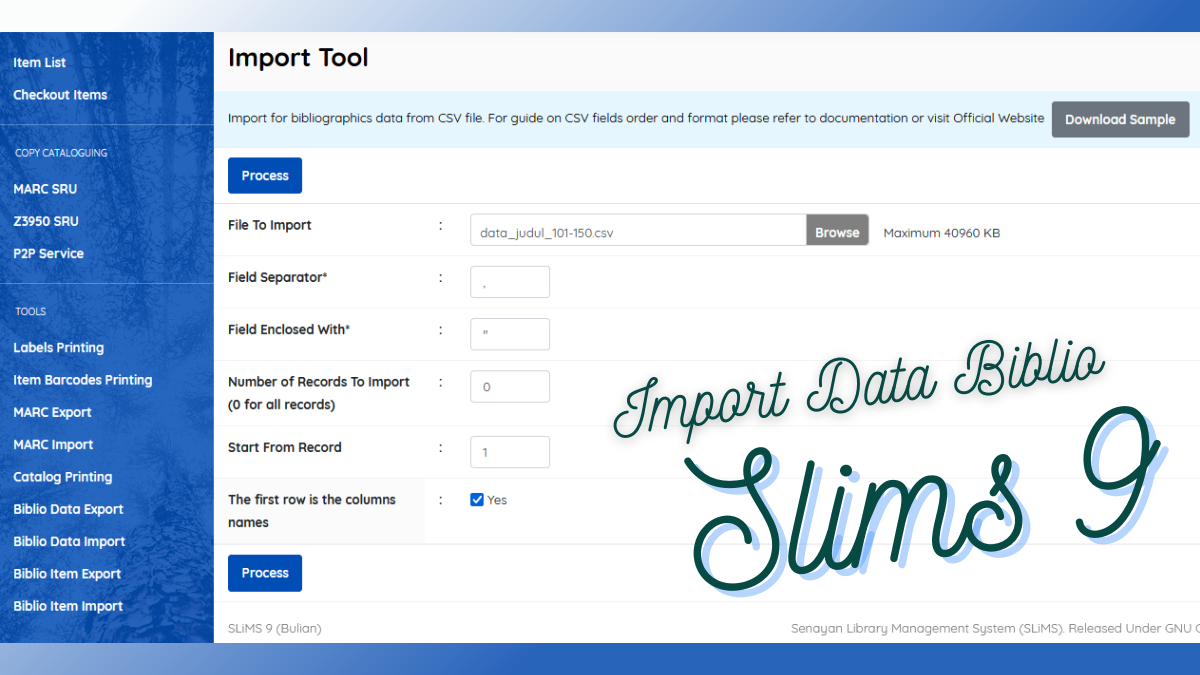Select Biblio Data Import

click(68, 541)
